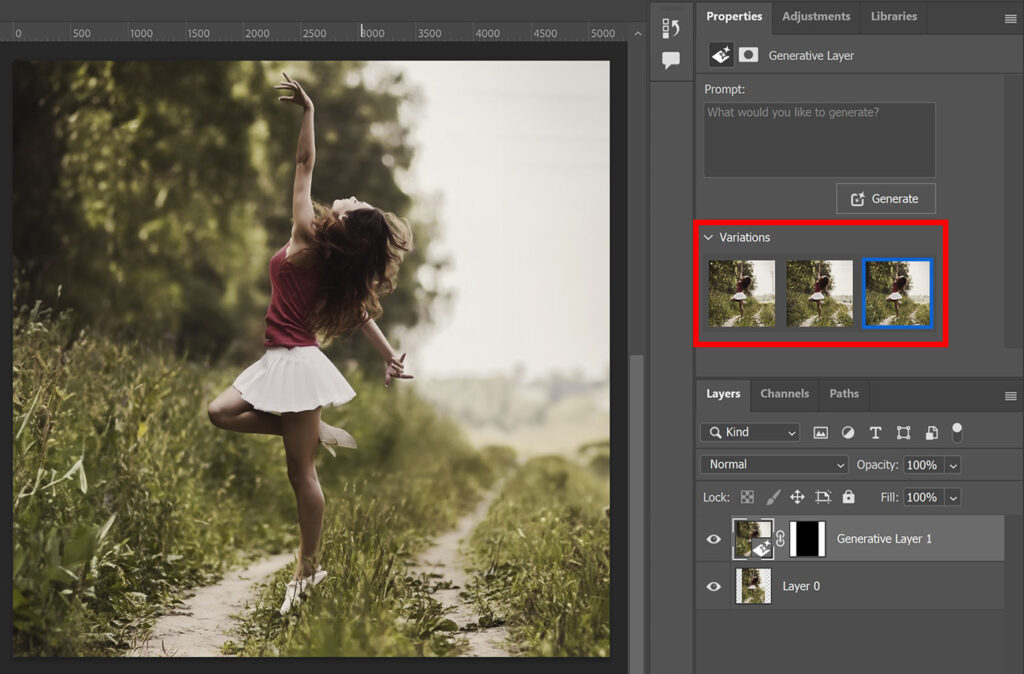Switch to the Channels tab
1024x674 pixels.
[784, 394]
